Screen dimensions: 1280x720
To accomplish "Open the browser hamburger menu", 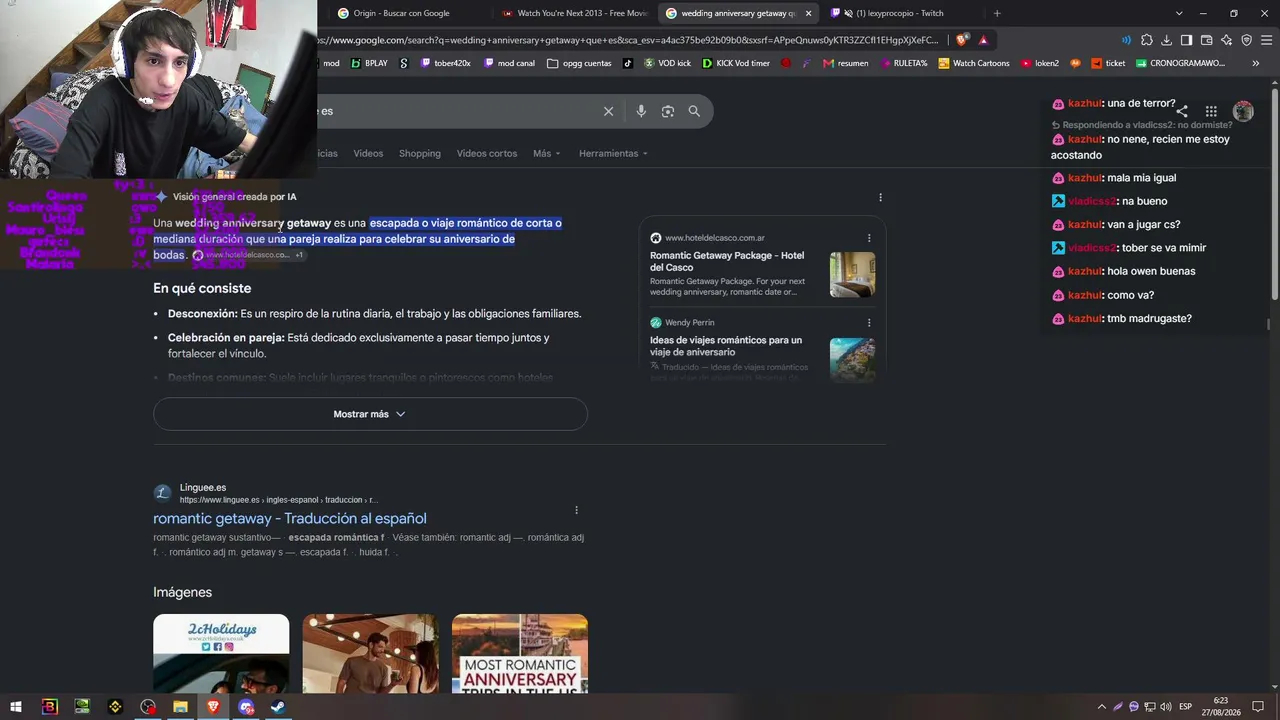I will pyautogui.click(x=1266, y=40).
